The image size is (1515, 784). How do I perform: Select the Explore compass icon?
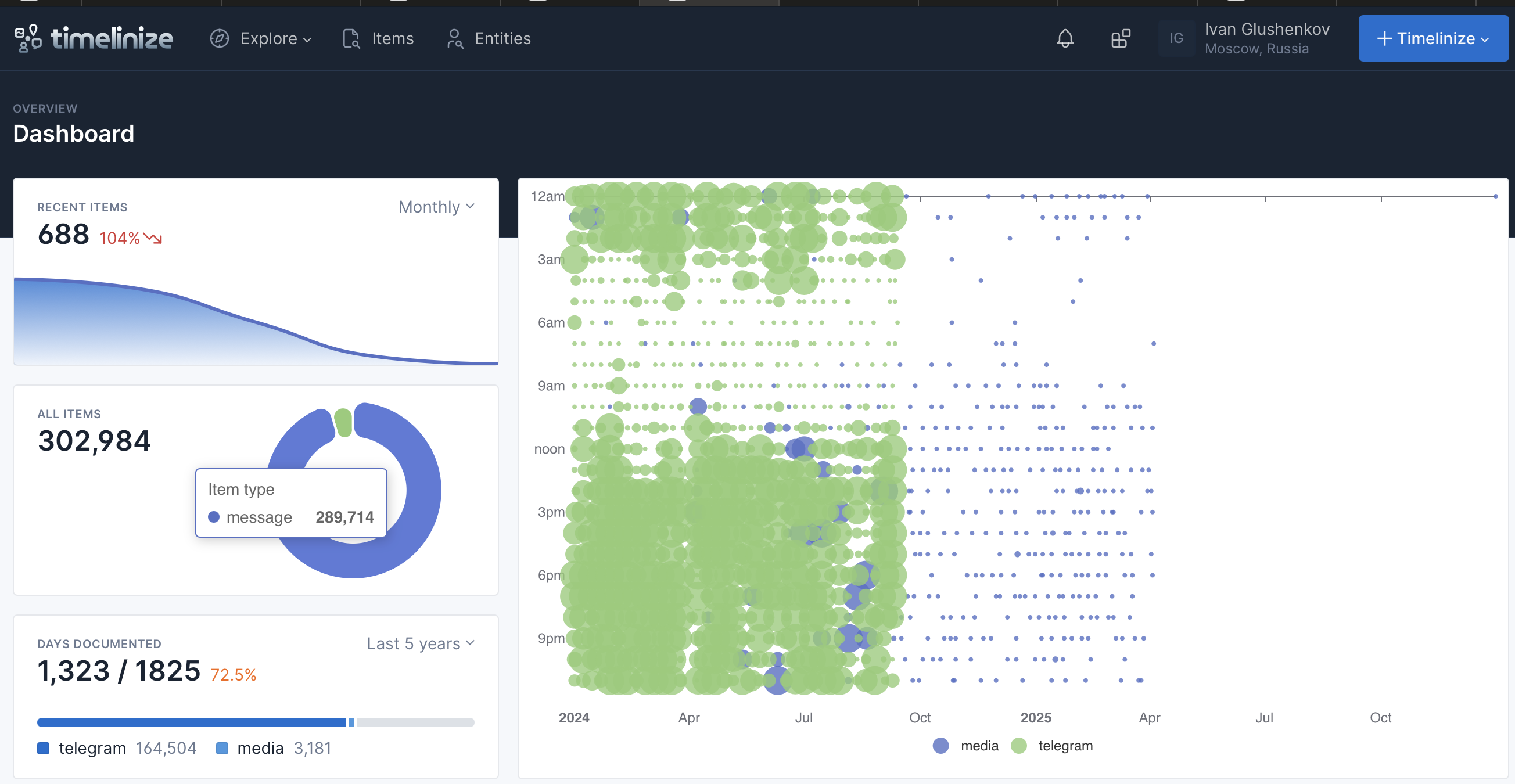(x=218, y=38)
